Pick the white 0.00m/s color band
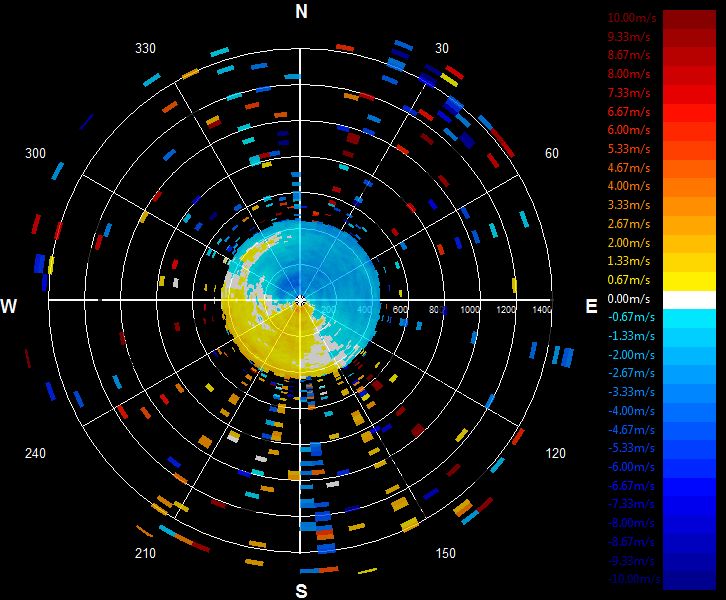The height and width of the screenshot is (600, 726). coord(689,300)
